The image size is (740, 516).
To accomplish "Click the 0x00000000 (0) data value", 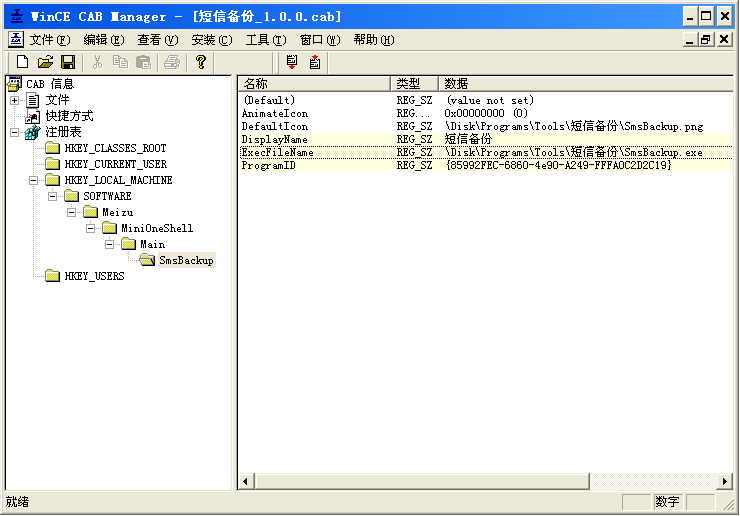I will point(486,113).
